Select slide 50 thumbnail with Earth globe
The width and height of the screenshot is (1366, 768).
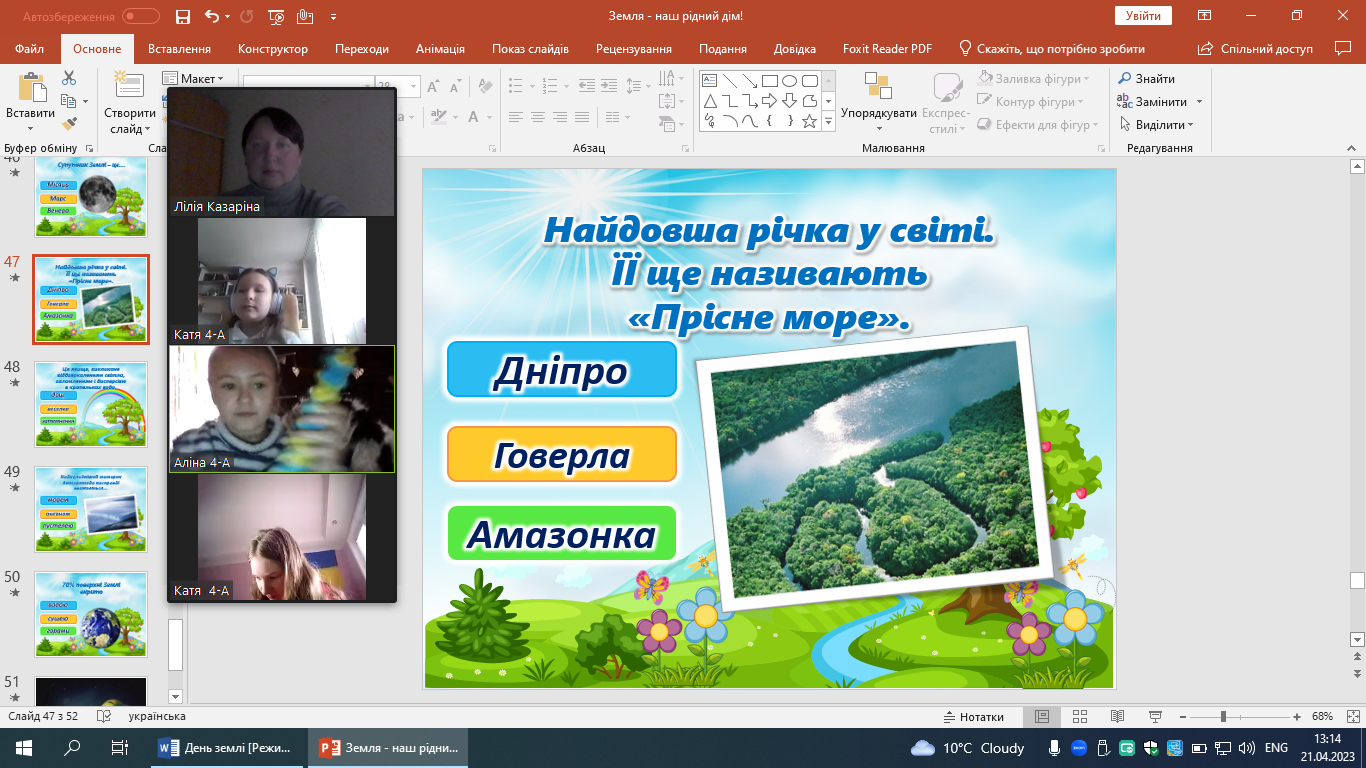coord(91,614)
